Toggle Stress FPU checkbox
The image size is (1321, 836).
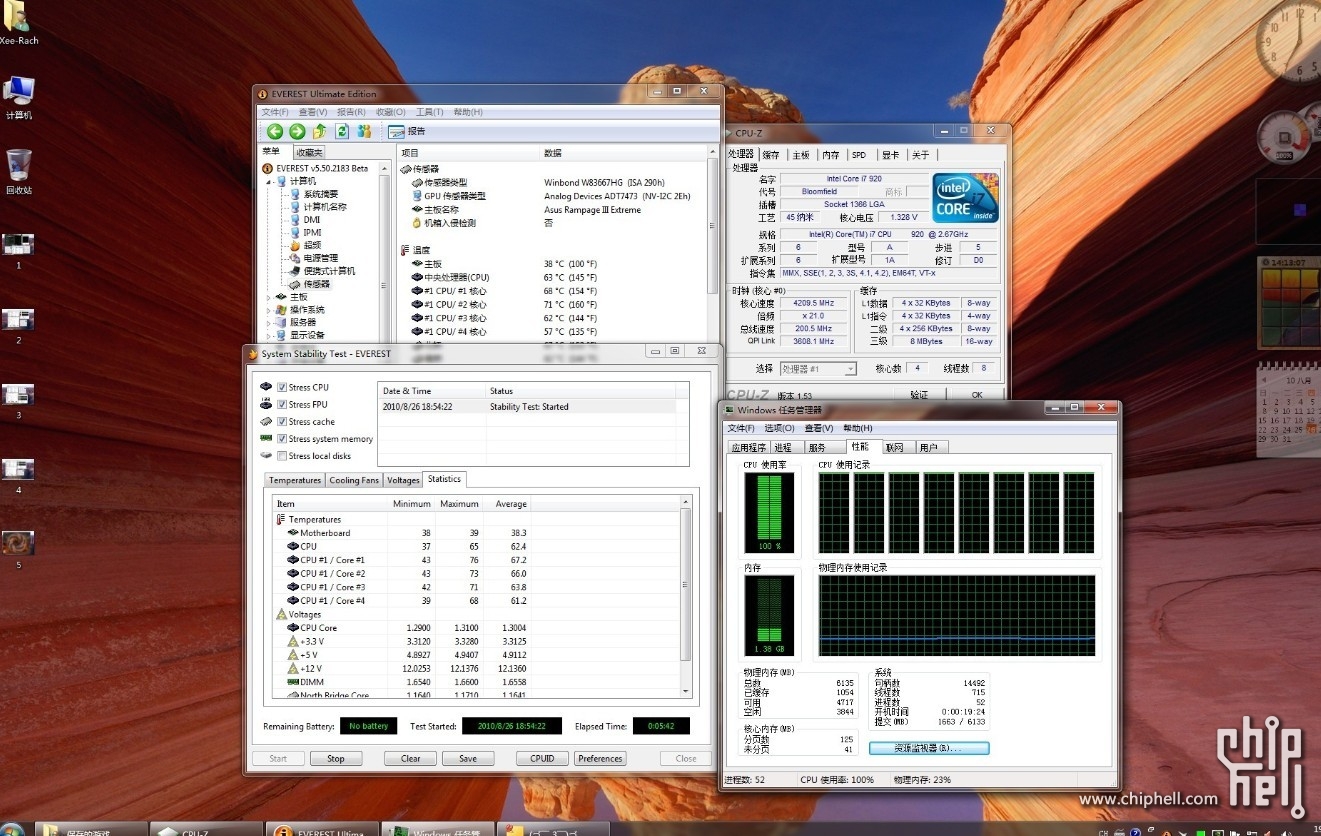[282, 404]
